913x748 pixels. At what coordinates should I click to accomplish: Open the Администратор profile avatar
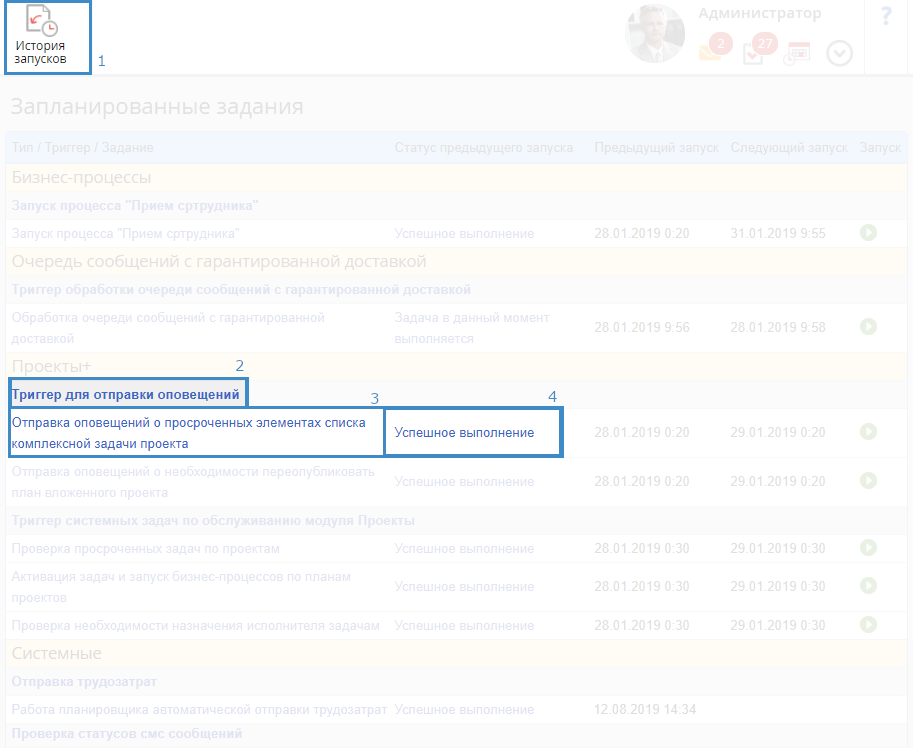655,34
